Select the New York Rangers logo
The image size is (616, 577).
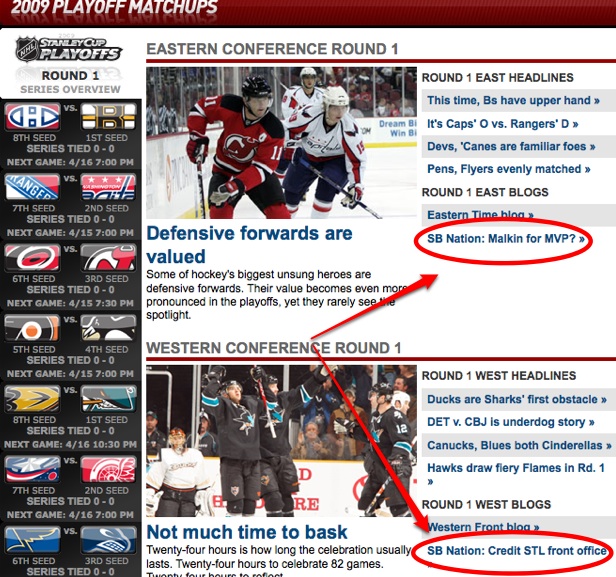32,187
